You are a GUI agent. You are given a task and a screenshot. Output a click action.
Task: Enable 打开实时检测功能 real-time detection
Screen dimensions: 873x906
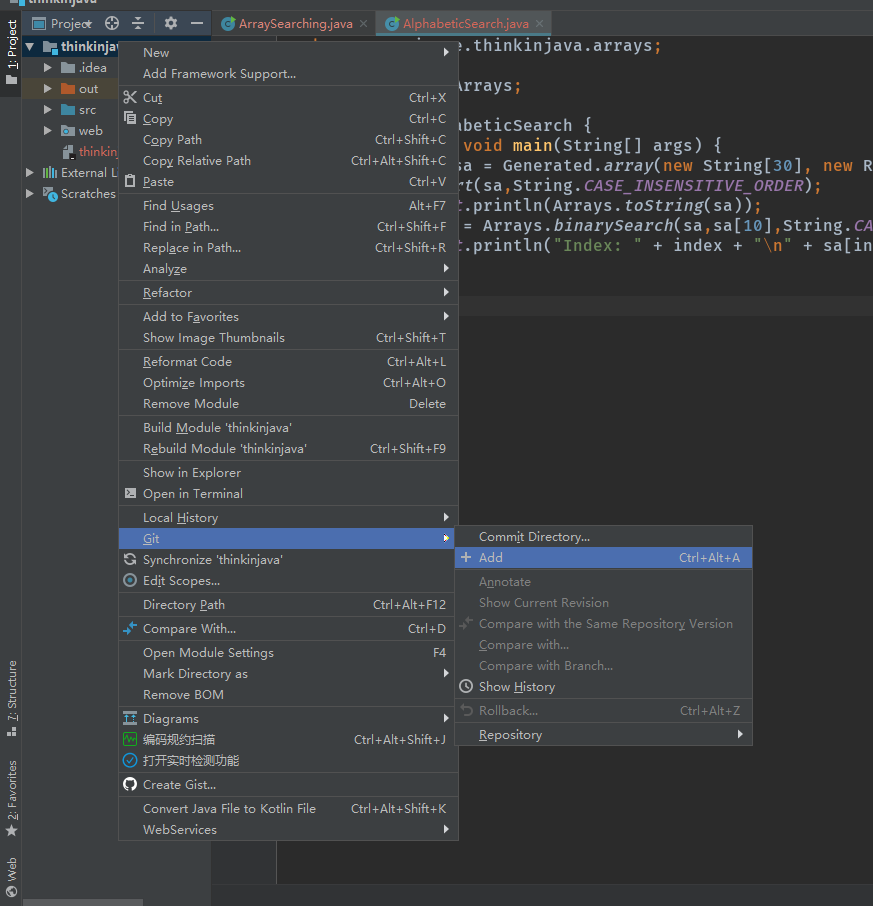[190, 761]
